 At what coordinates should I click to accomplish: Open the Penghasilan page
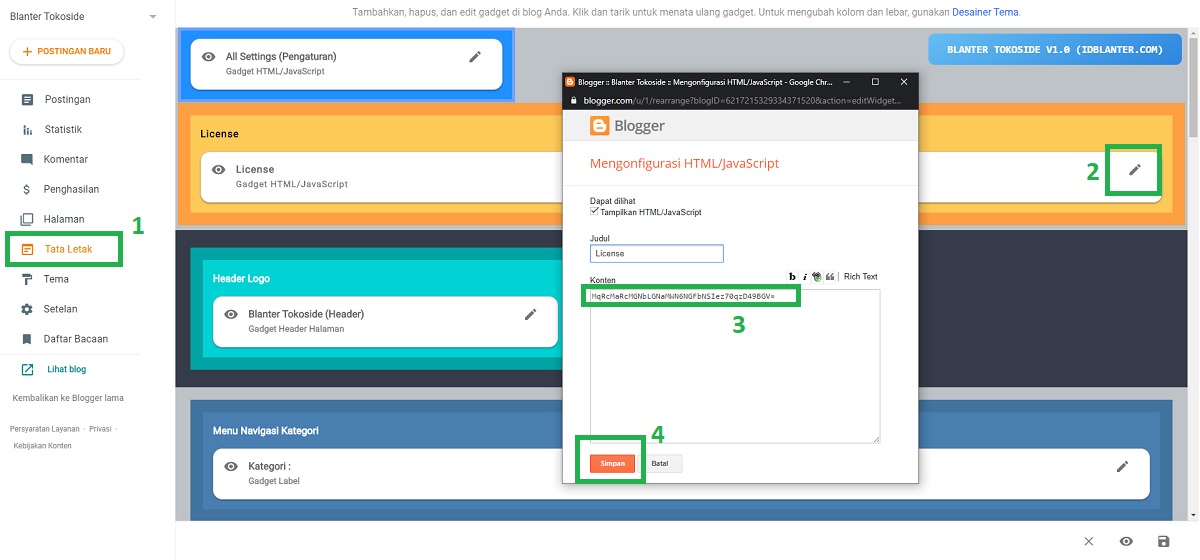click(x=71, y=189)
